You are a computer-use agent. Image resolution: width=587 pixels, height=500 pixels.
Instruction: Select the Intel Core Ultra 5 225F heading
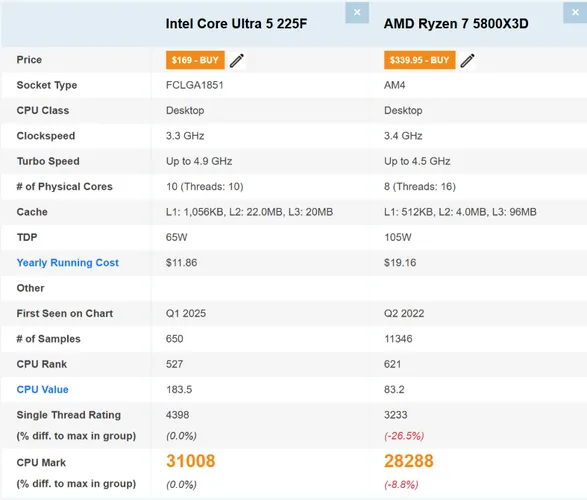tap(236, 24)
